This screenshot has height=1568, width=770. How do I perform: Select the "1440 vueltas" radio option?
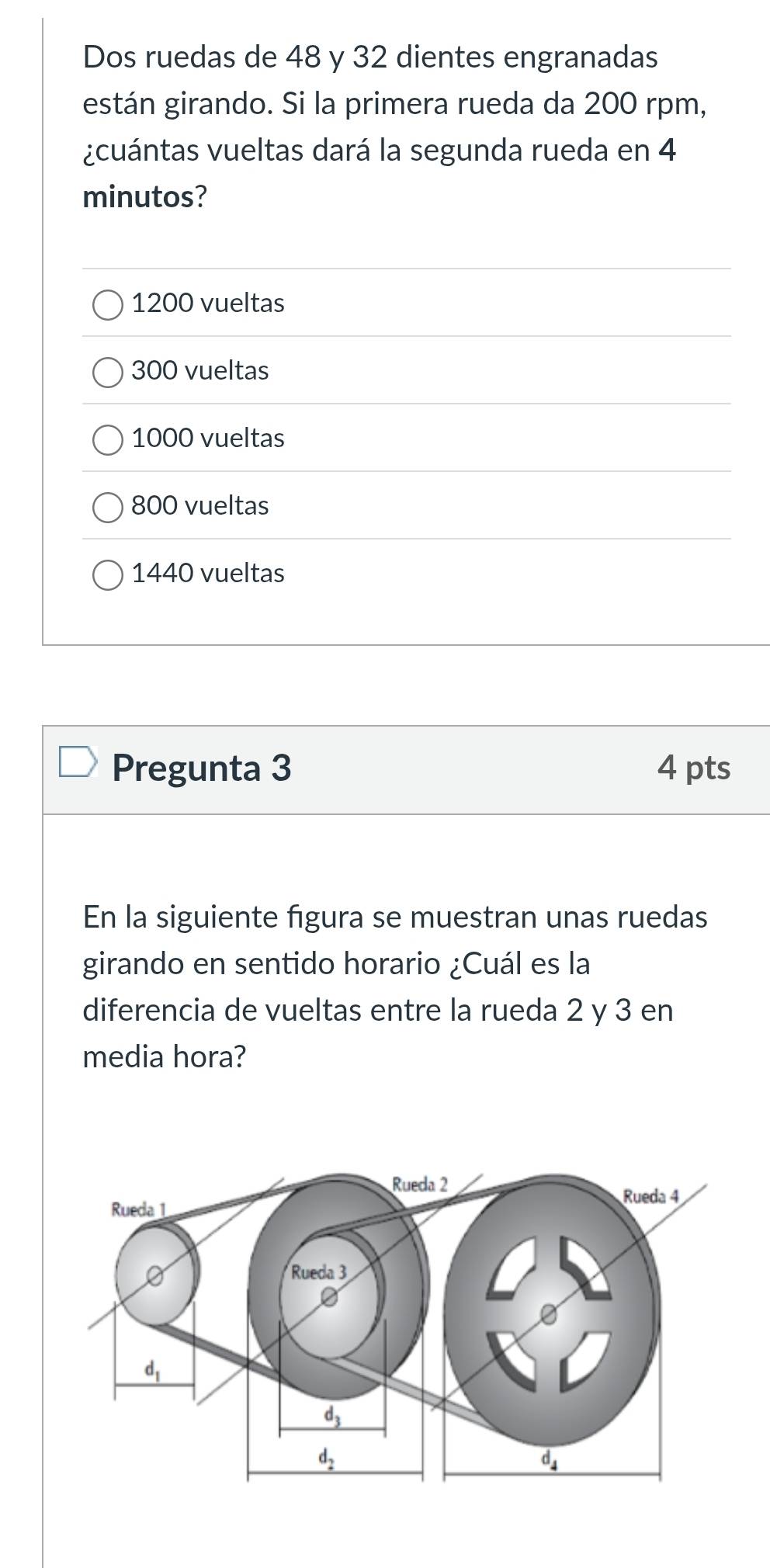(x=108, y=574)
